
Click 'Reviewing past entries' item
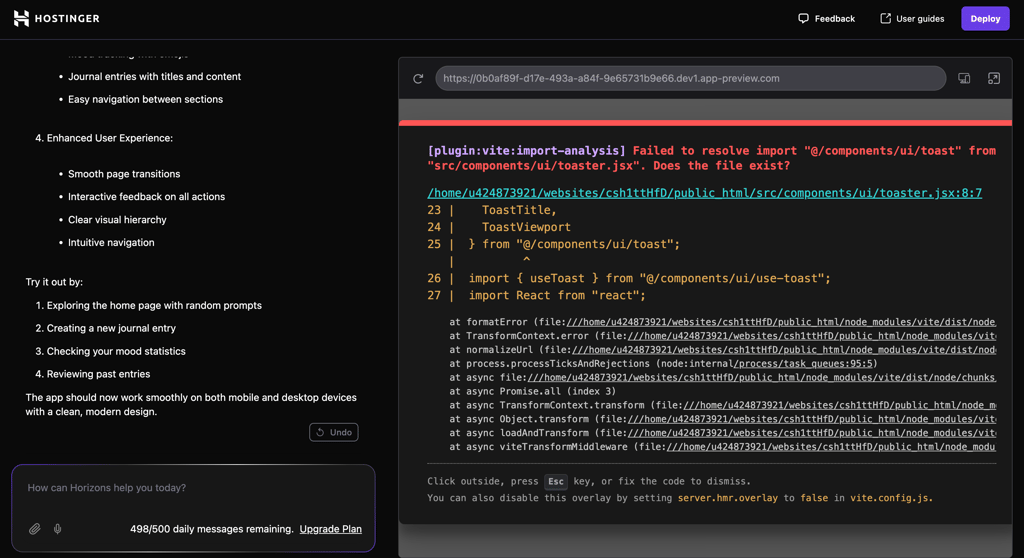99,374
